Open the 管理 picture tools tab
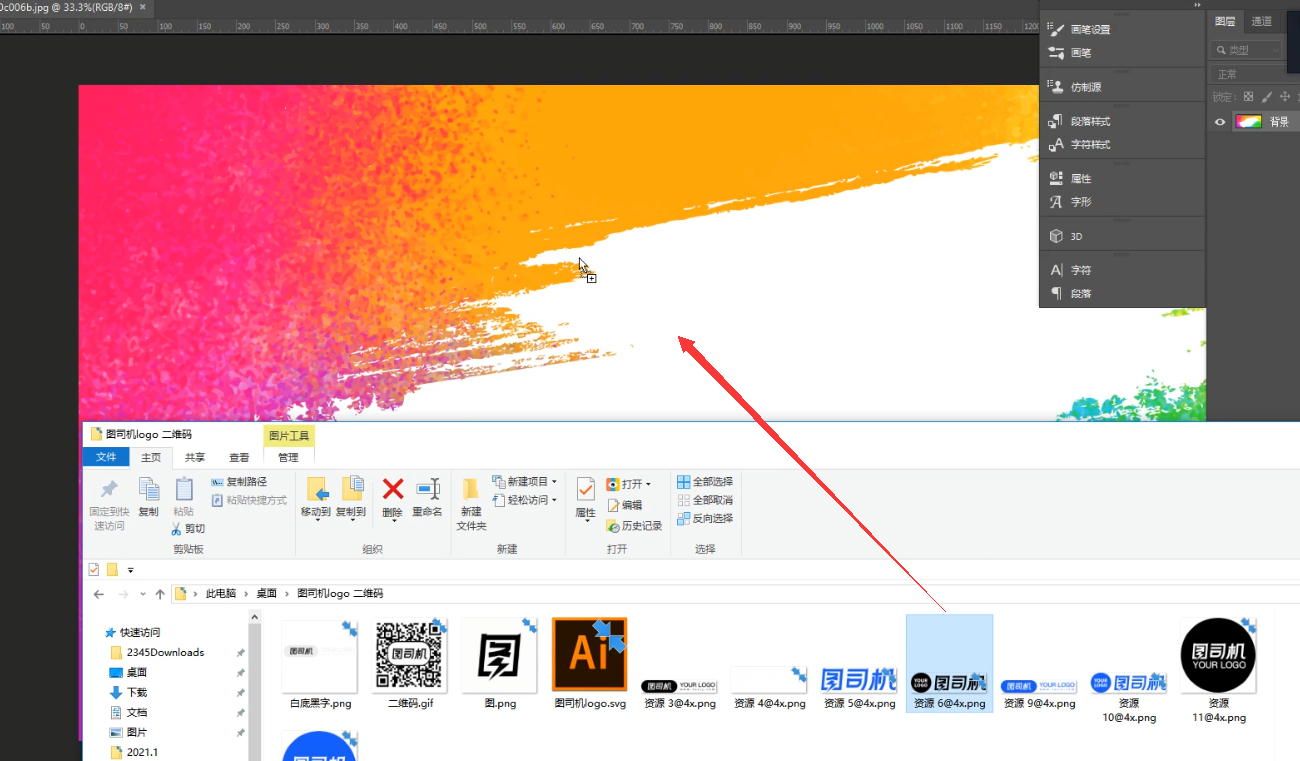 coord(288,457)
